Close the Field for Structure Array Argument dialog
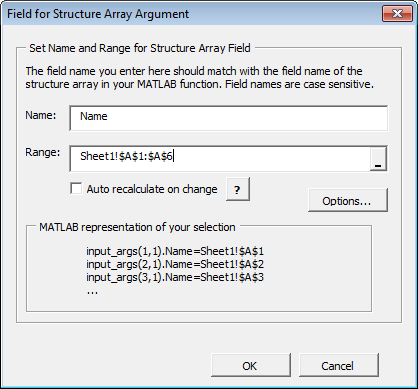 [397, 14]
